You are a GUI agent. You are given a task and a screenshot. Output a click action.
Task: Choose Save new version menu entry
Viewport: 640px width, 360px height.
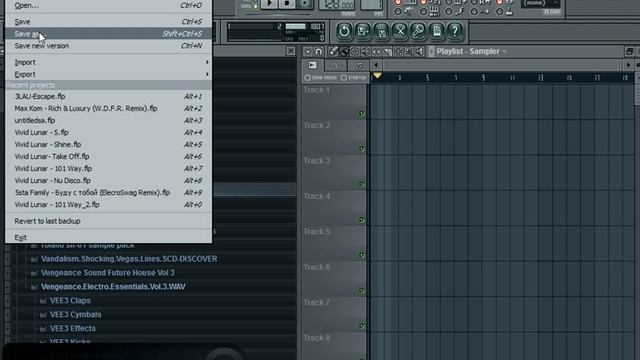[x=109, y=46]
